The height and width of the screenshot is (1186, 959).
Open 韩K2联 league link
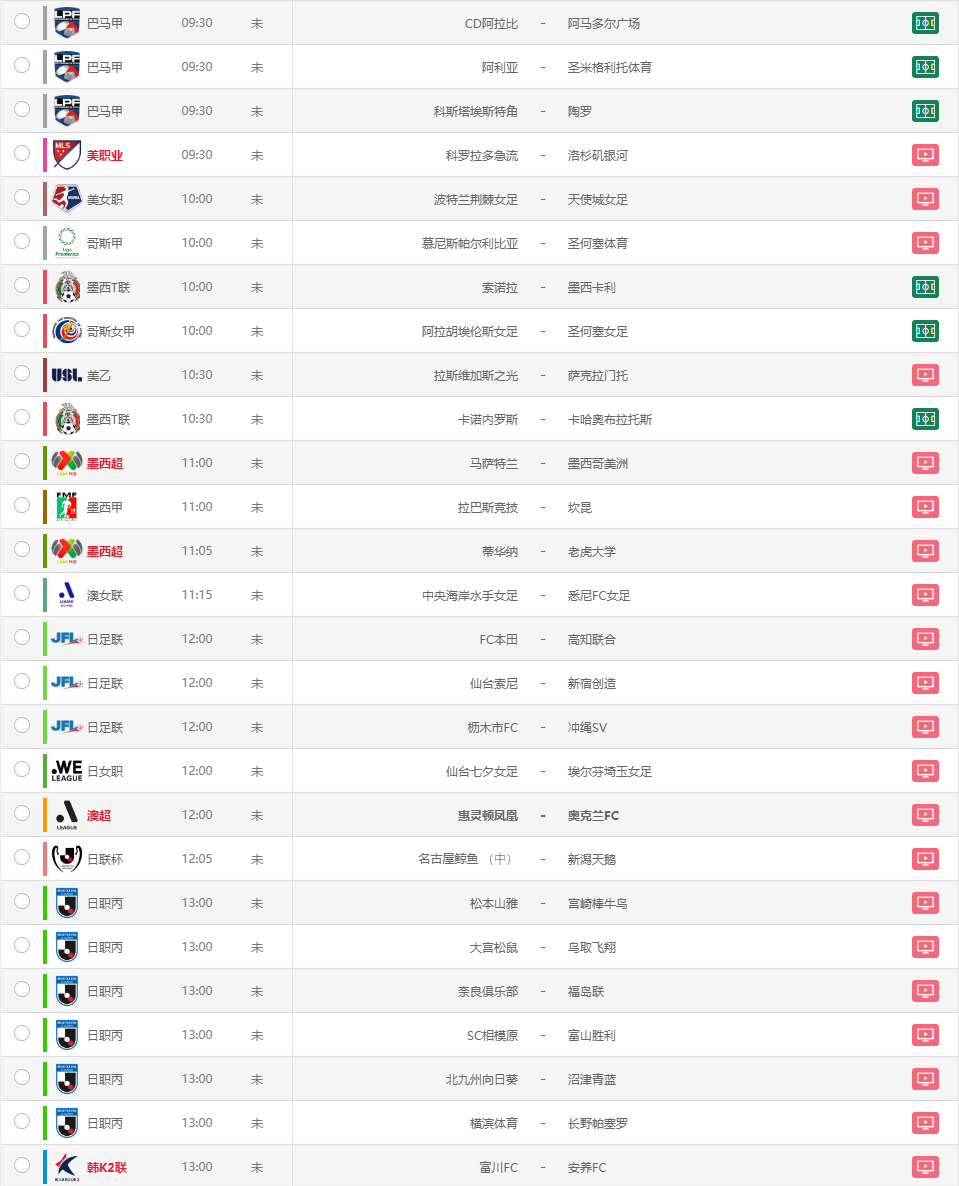(107, 1167)
